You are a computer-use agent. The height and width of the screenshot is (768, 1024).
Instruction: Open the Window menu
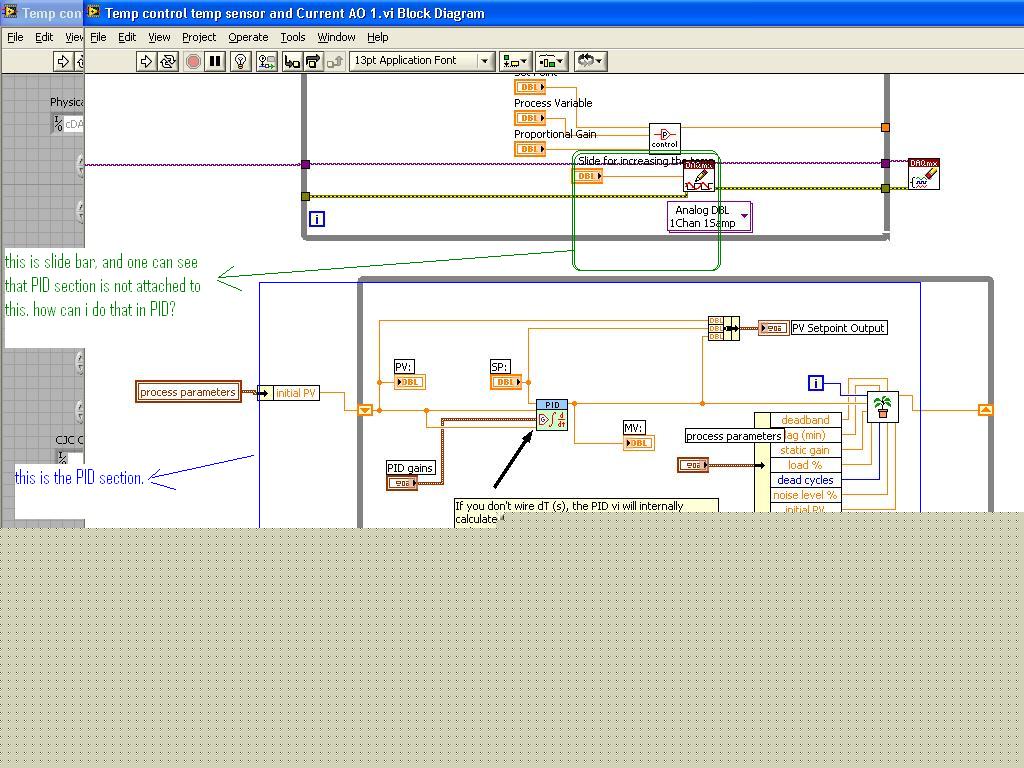pyautogui.click(x=336, y=37)
